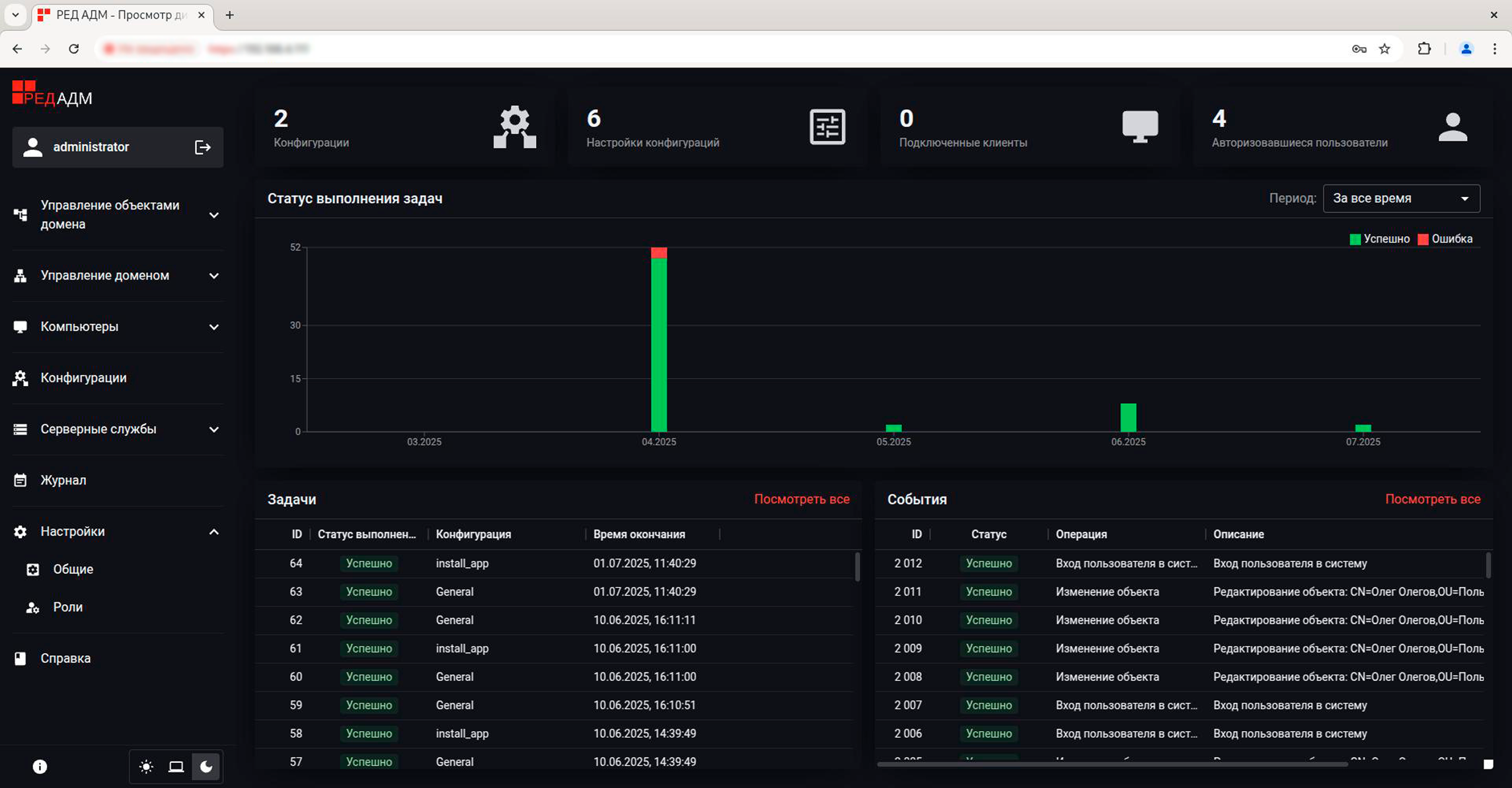Screen dimensions: 1512x788
Task: Click the green 06.2025 chart bar
Action: (1128, 417)
